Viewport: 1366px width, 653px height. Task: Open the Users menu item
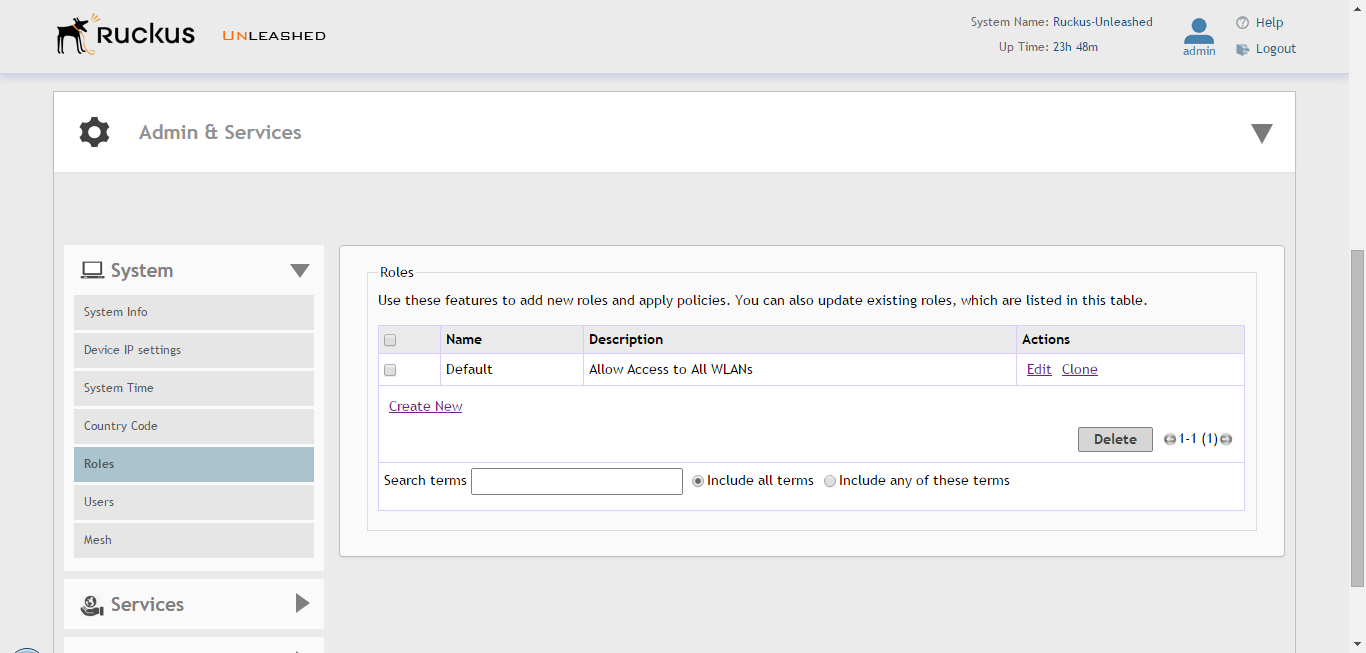(193, 502)
